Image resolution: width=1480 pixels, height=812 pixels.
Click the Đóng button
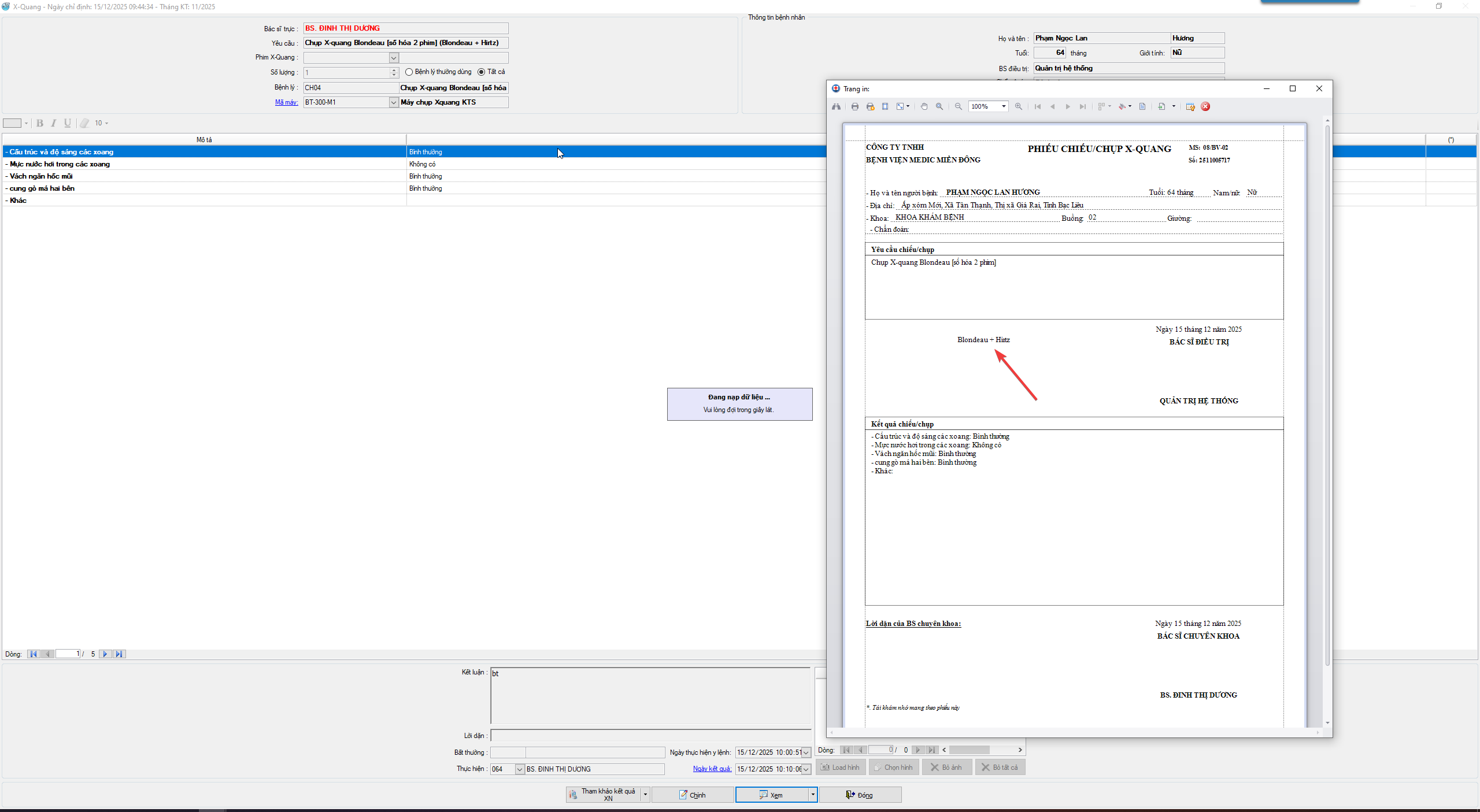pos(860,795)
